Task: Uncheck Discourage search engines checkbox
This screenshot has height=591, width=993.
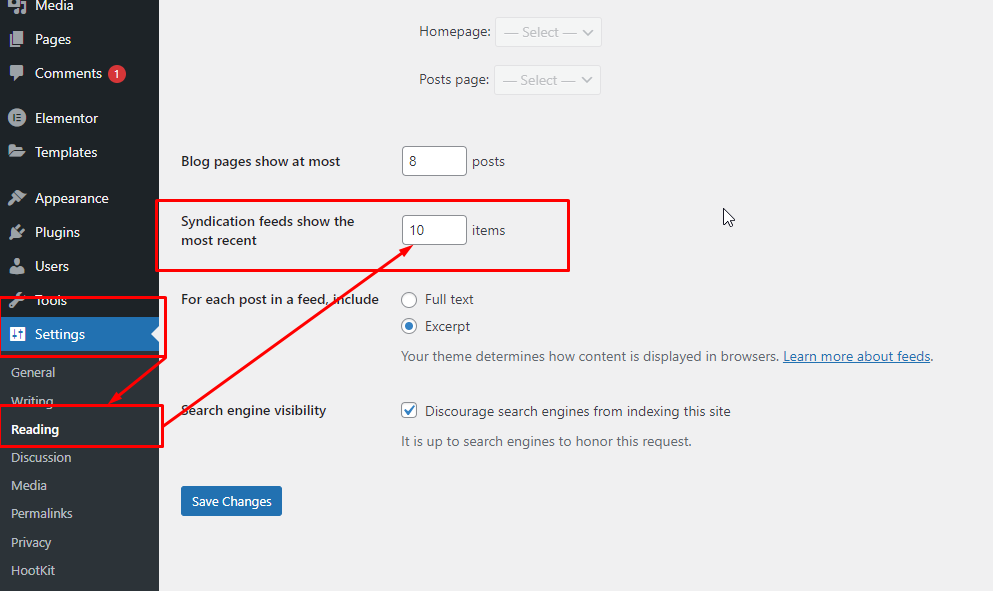Action: coord(409,410)
